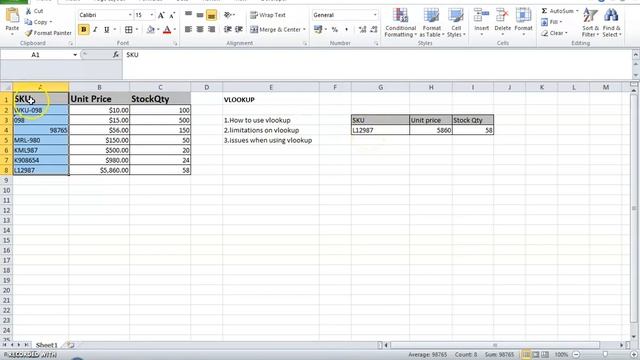Open Format as Table gallery
Viewport: 640px width, 360px height.
click(431, 23)
